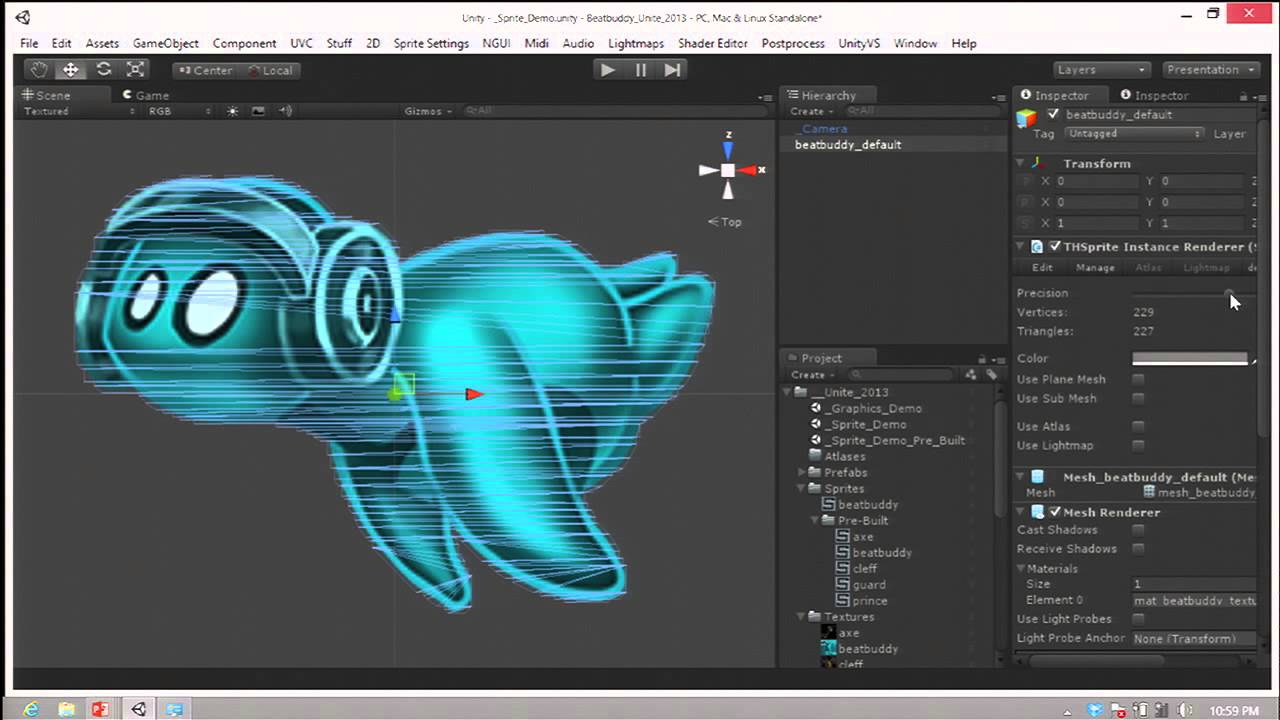Click the Project search by label icon

(991, 375)
